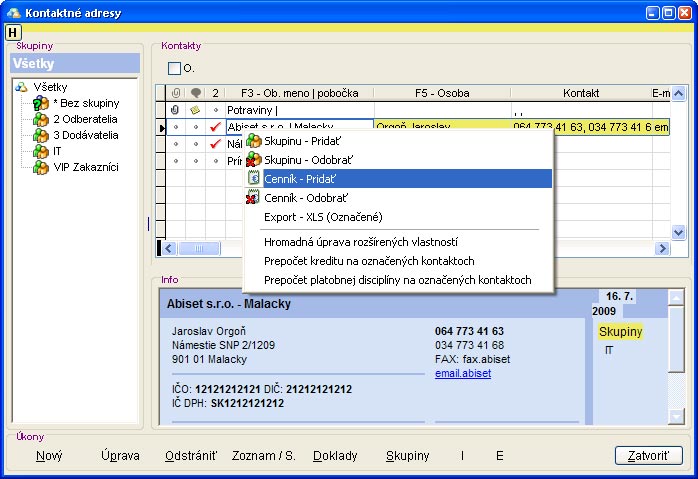Select 'Export - XLS (Označené)' menu entry

click(322, 217)
